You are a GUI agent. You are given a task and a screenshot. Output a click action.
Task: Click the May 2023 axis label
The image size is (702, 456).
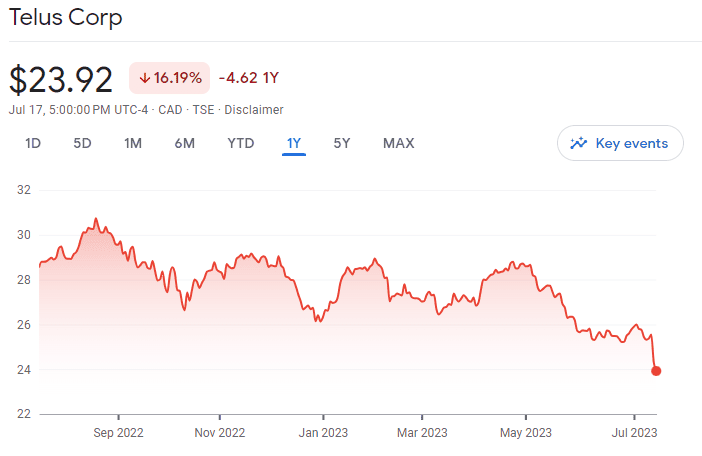[x=526, y=433]
